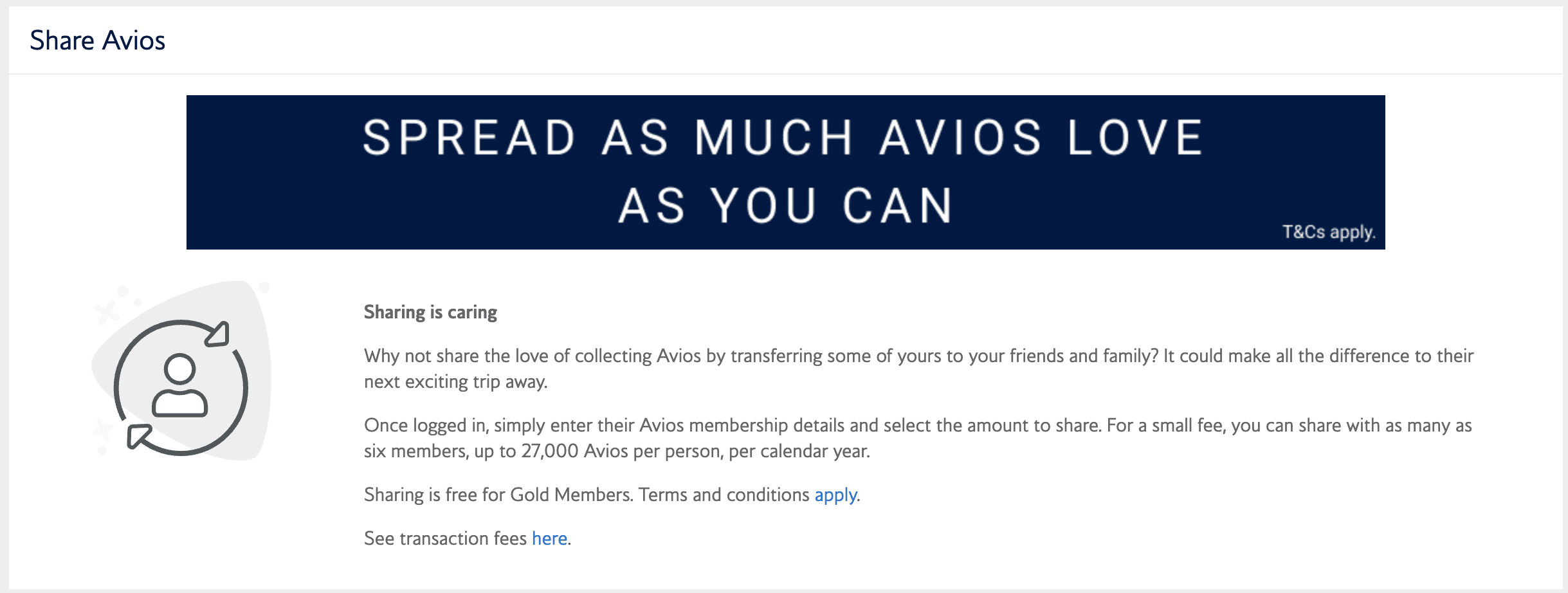The width and height of the screenshot is (1568, 593).
Task: Click the "See transaction fees" text
Action: 445,538
